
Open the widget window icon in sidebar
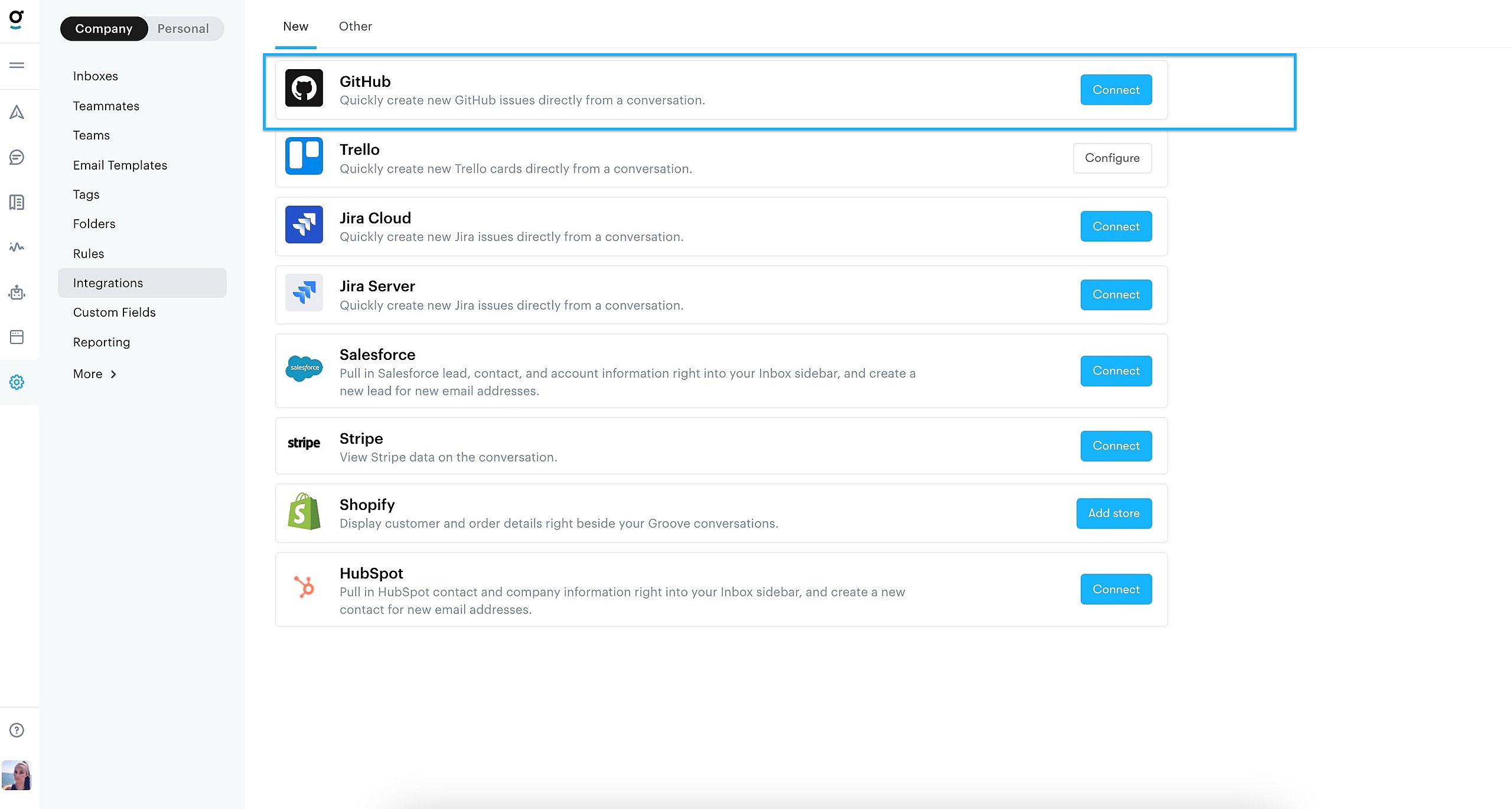coord(17,337)
